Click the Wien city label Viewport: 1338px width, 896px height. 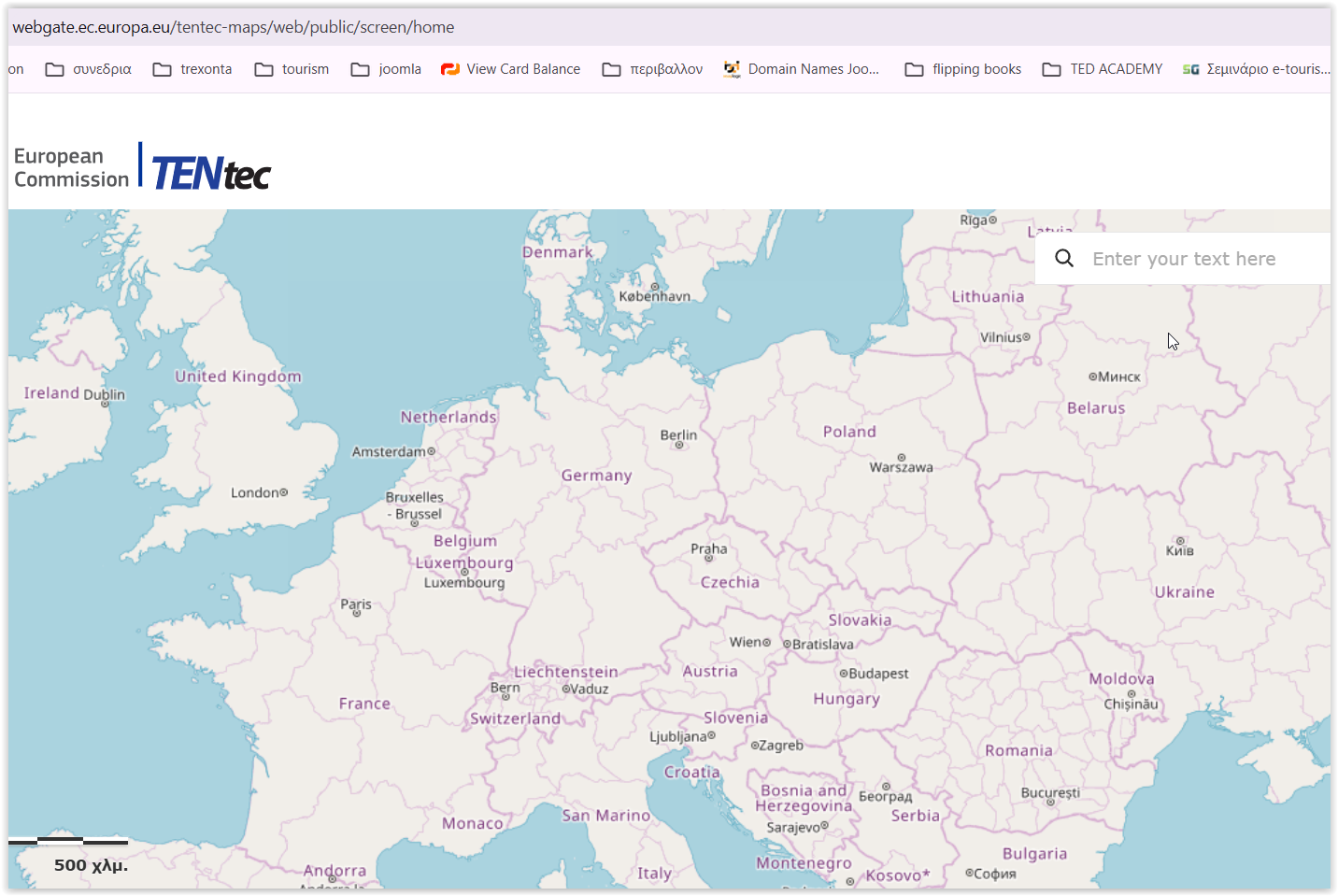tap(745, 642)
